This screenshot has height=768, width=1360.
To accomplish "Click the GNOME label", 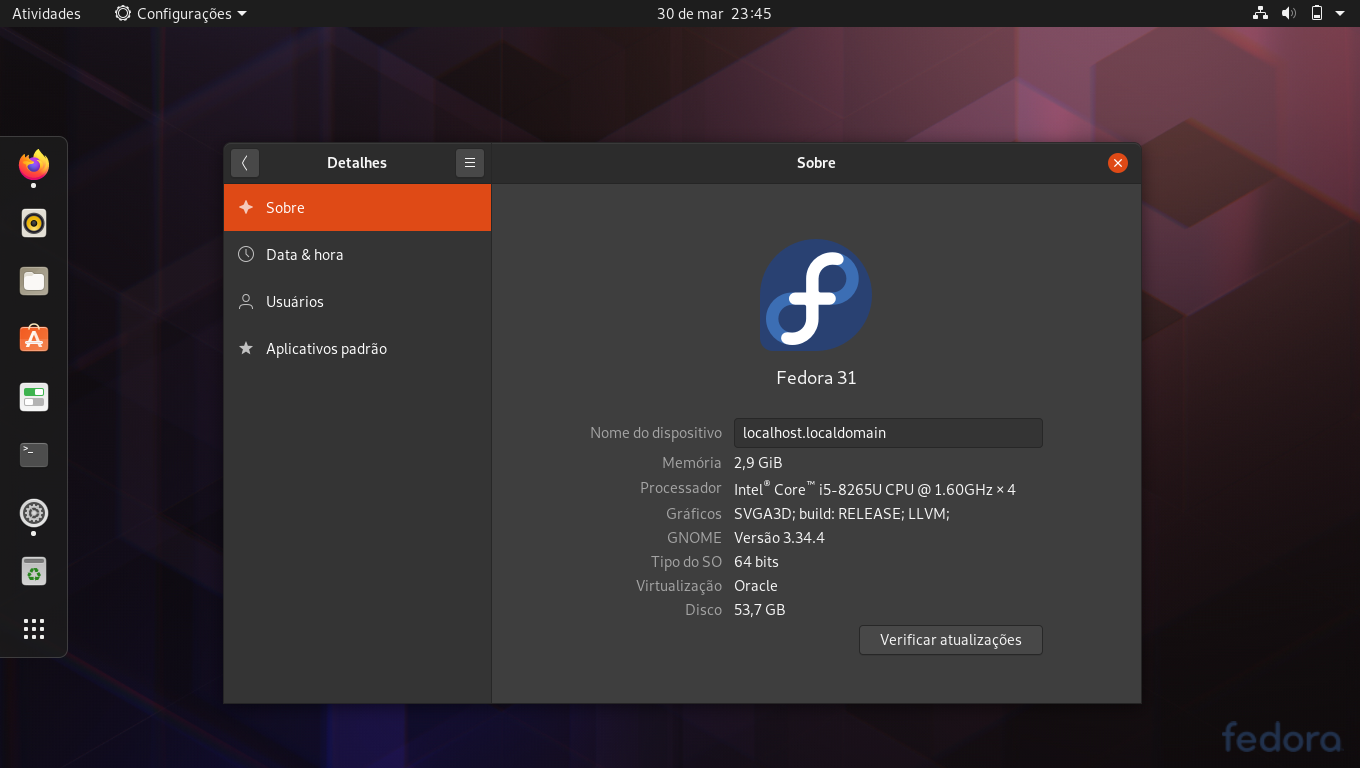I will click(694, 538).
